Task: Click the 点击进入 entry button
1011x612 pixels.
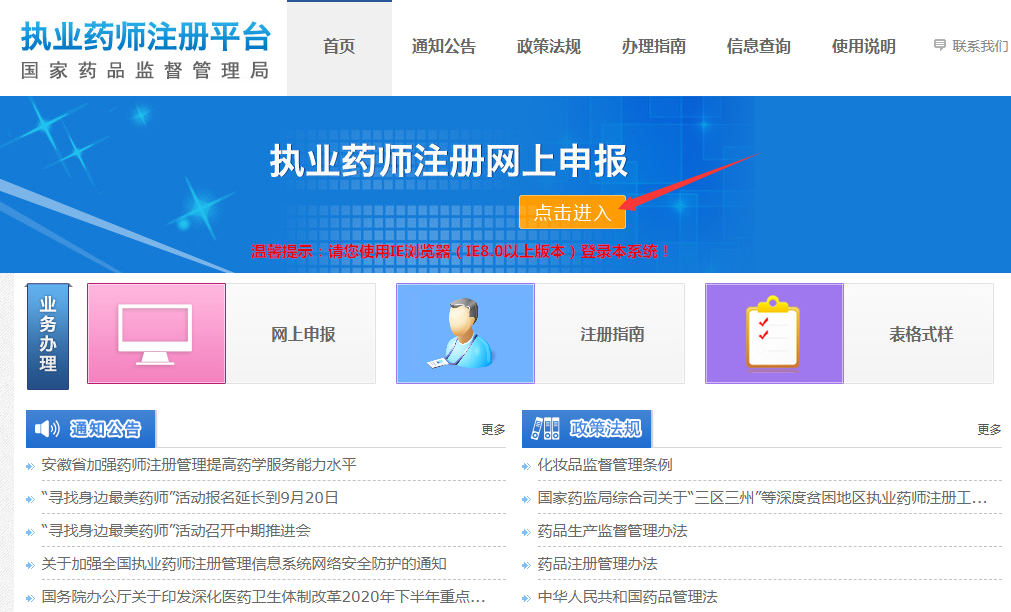Action: 571,211
